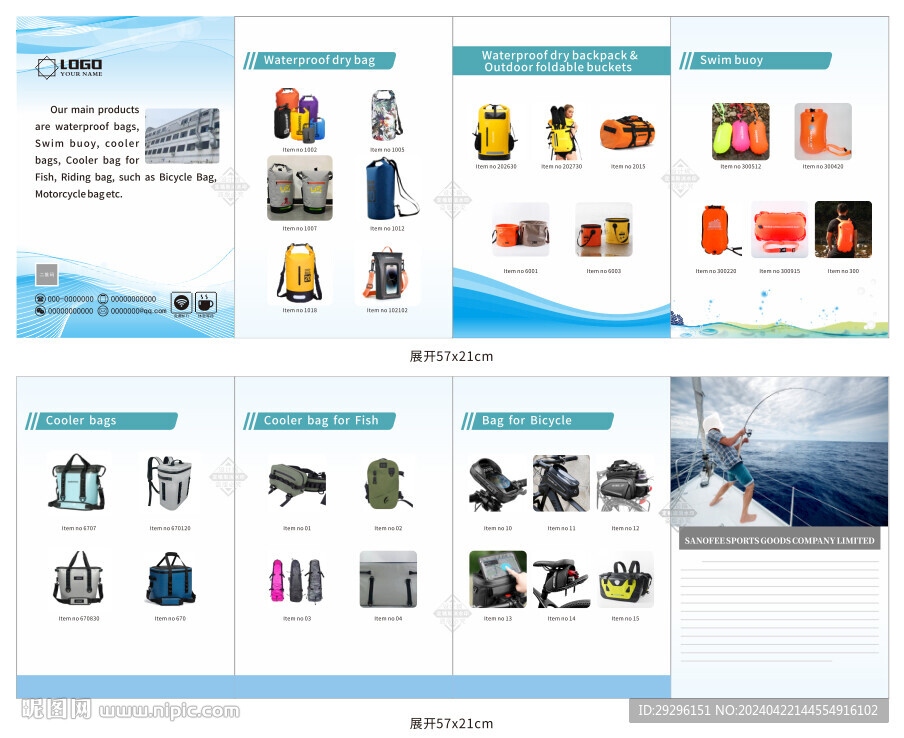Click the Item no 02 green backpack
The image size is (904, 738).
click(x=388, y=483)
